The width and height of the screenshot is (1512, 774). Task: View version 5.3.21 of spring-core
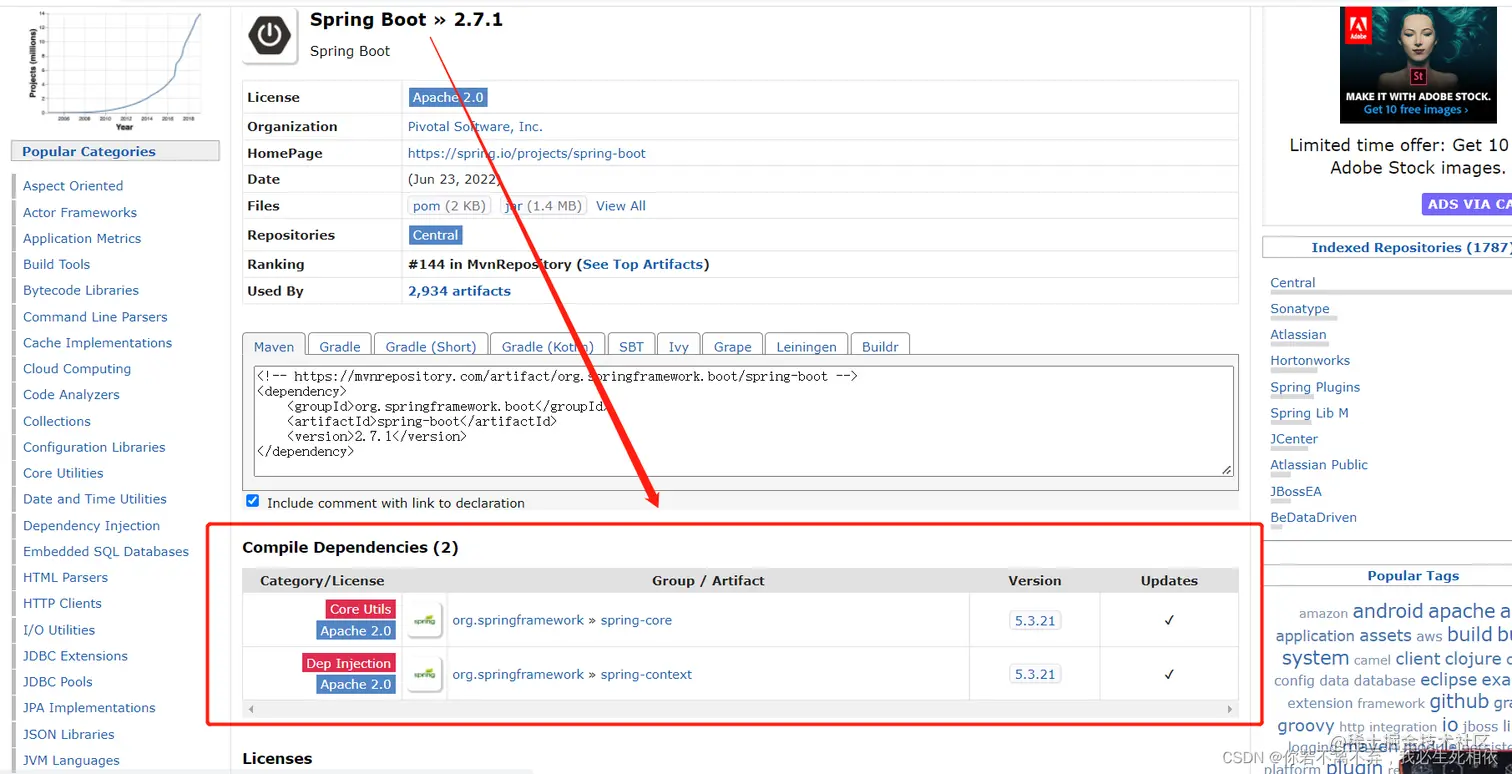pos(1034,620)
